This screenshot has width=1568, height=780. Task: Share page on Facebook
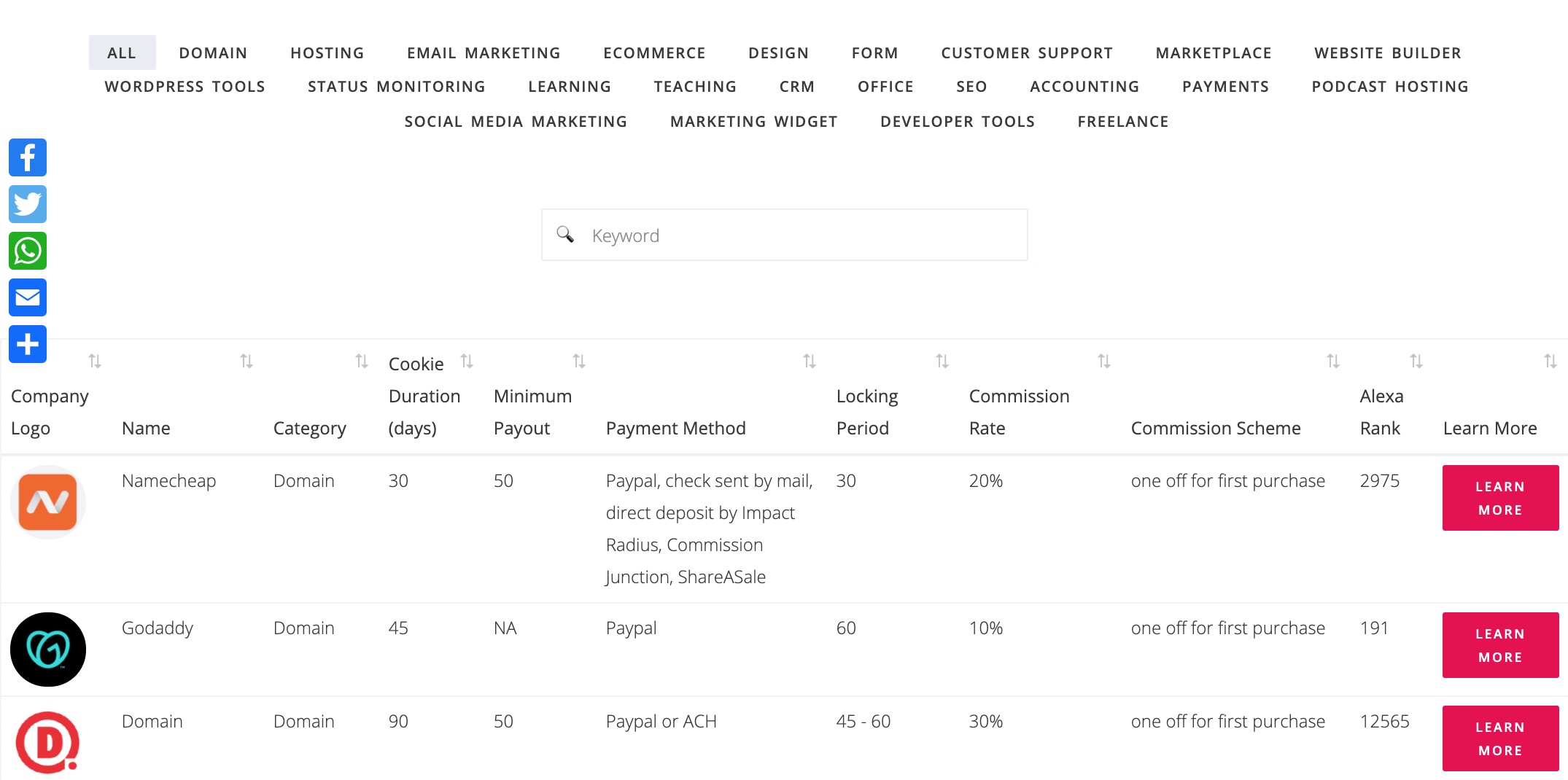tap(28, 157)
